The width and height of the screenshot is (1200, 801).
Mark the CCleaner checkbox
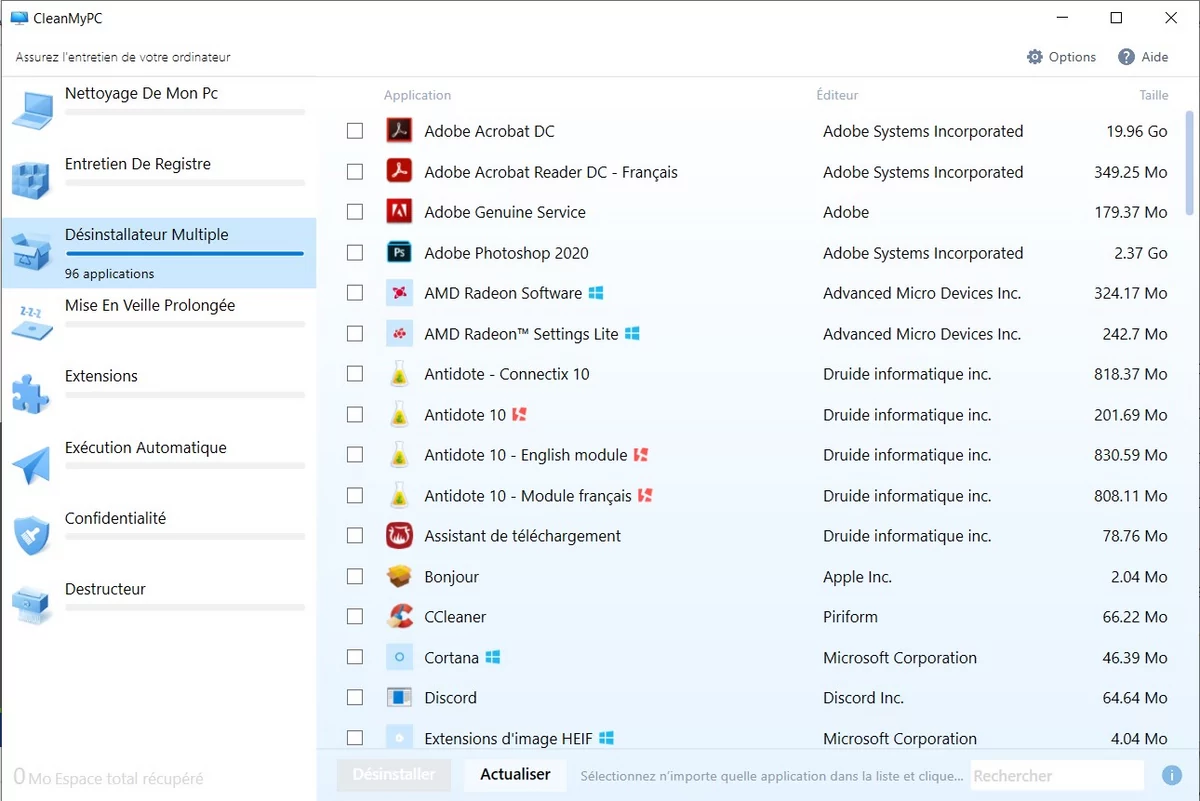(355, 617)
